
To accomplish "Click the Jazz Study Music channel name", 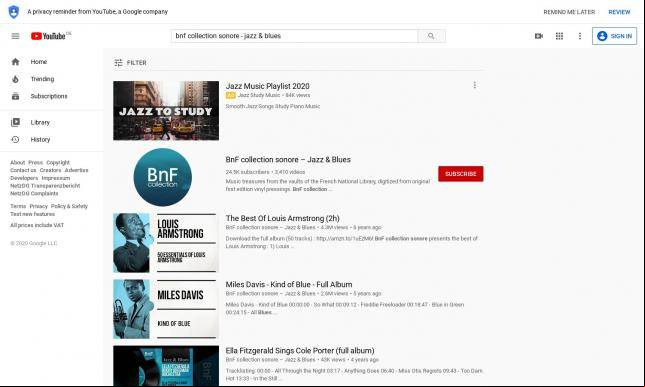I will coord(259,95).
